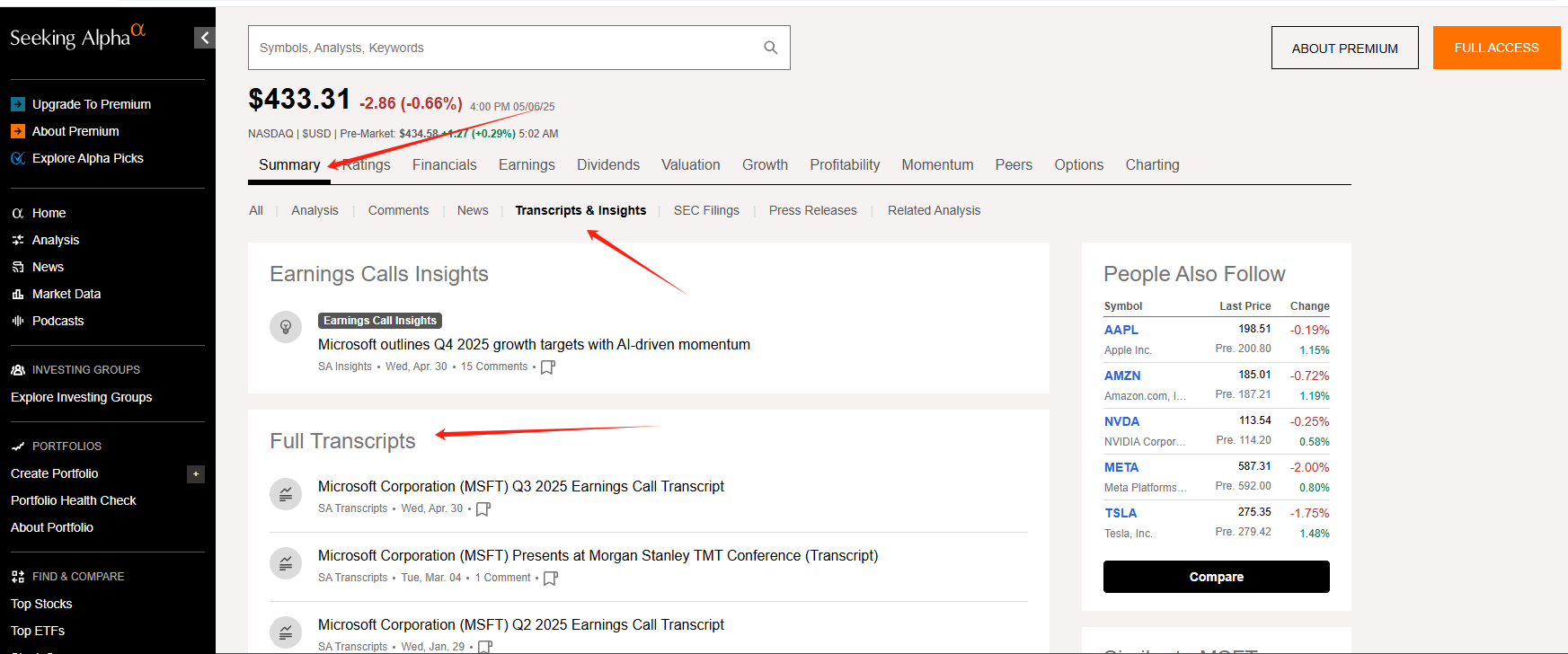Click the TSLA ticker symbol
Image resolution: width=1568 pixels, height=654 pixels.
tap(1121, 513)
